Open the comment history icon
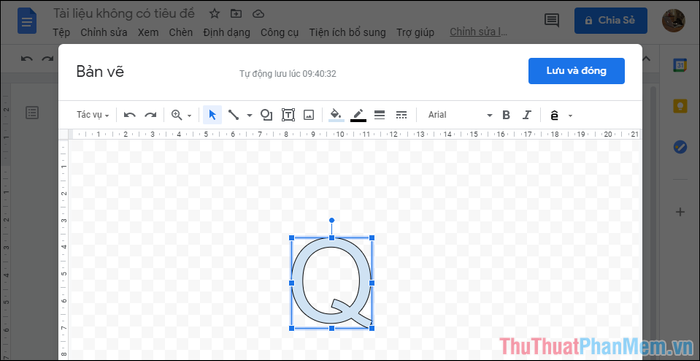 tap(552, 20)
